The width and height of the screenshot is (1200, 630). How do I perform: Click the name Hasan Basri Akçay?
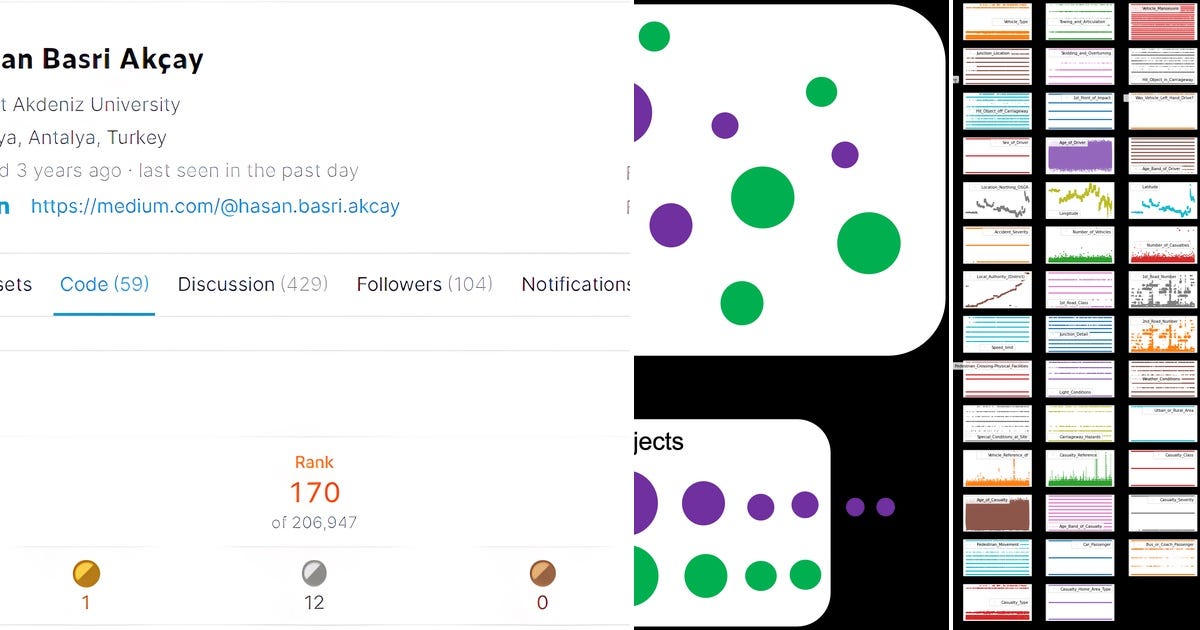(100, 59)
